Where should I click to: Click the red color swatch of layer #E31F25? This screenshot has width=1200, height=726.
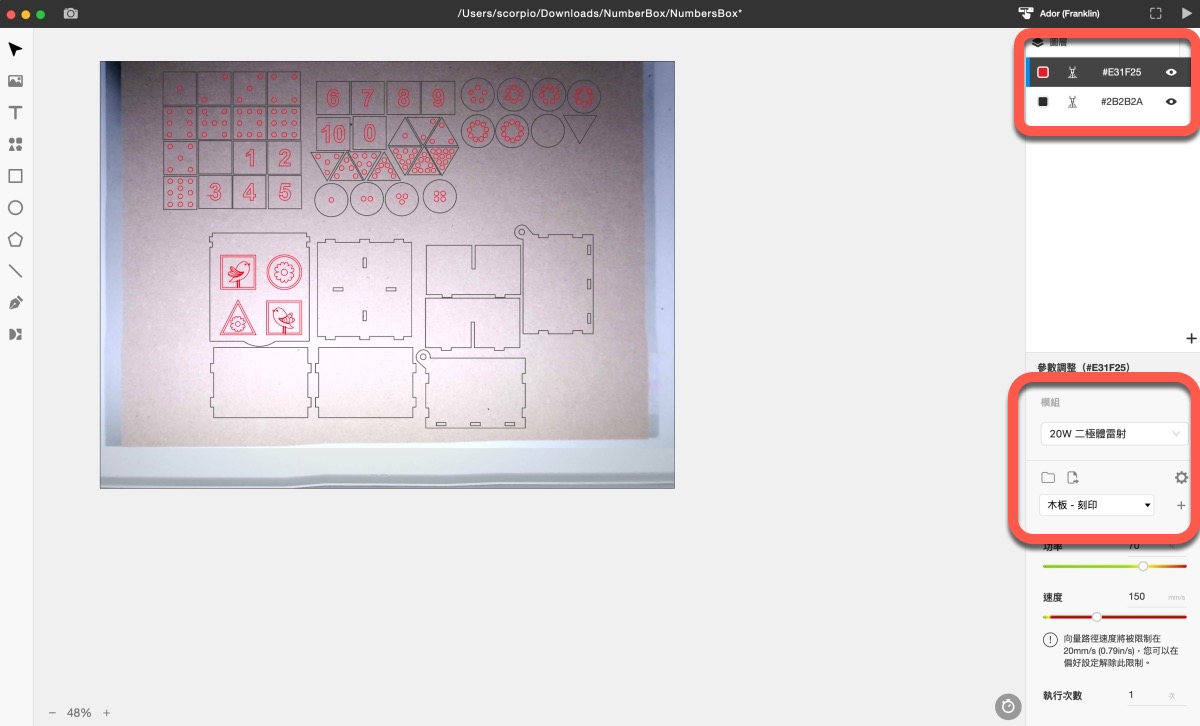point(1043,72)
